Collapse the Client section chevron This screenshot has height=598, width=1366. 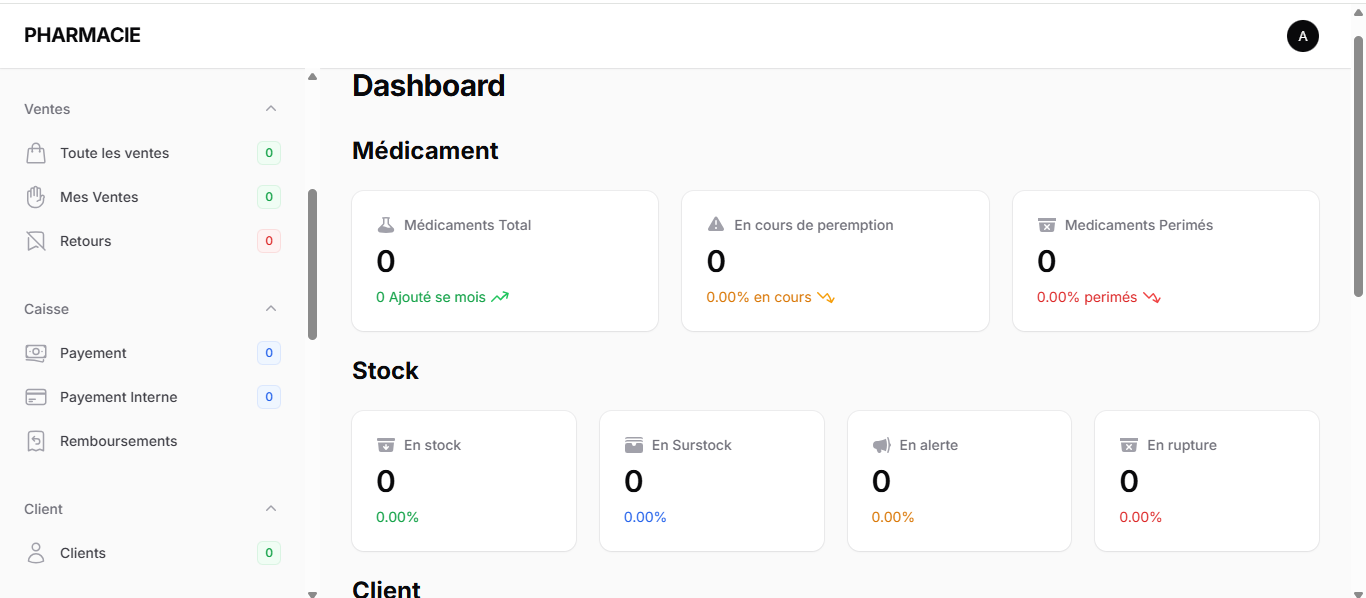coord(270,508)
